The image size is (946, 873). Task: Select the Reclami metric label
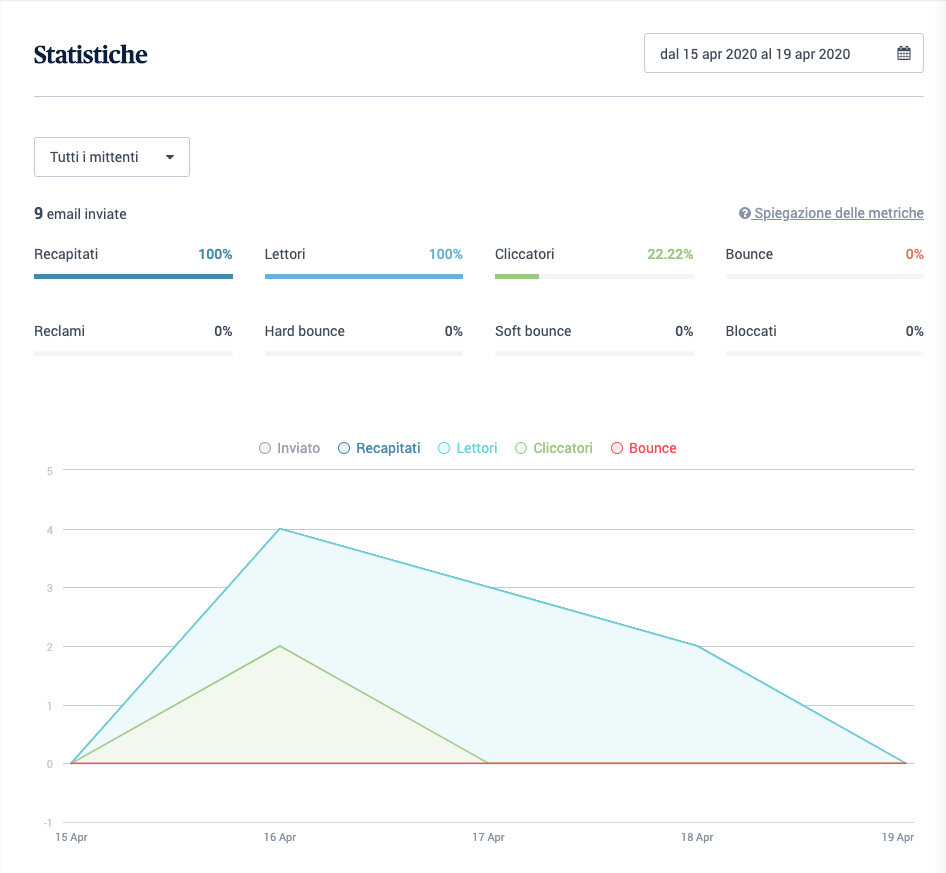[x=59, y=331]
